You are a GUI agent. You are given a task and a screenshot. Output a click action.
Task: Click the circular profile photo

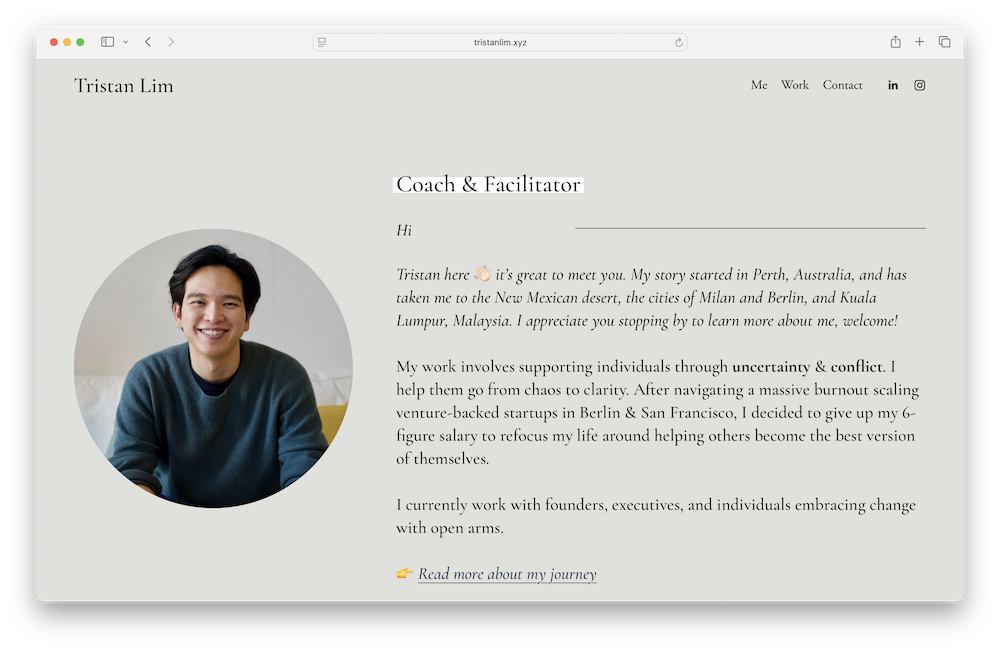coord(213,368)
